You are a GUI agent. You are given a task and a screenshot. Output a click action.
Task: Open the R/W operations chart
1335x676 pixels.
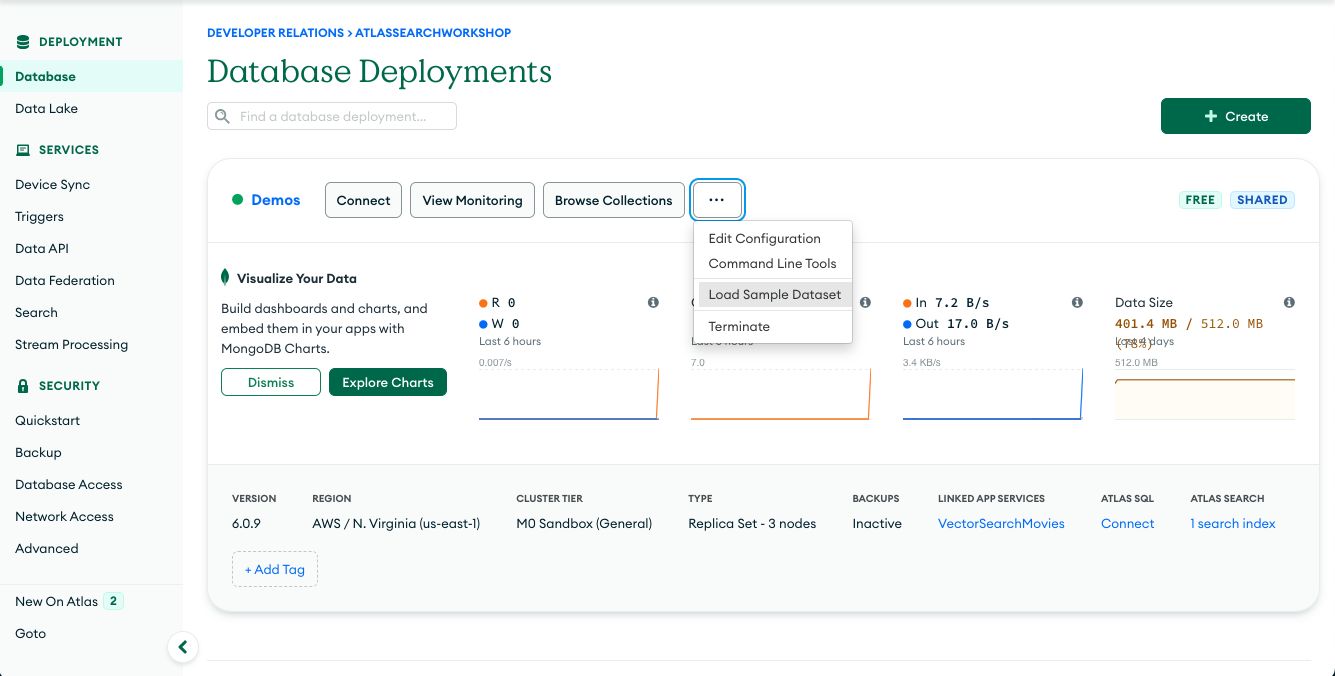point(569,394)
